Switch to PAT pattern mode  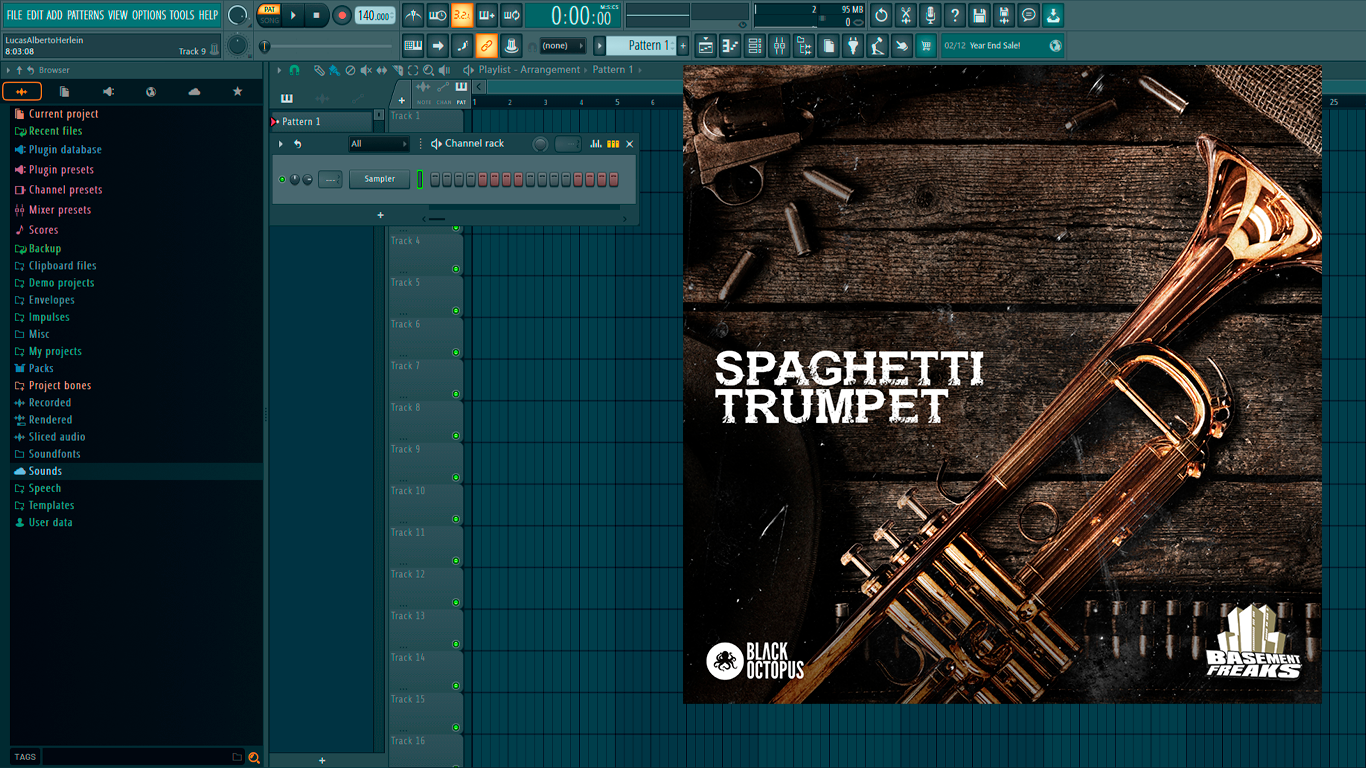tap(269, 9)
